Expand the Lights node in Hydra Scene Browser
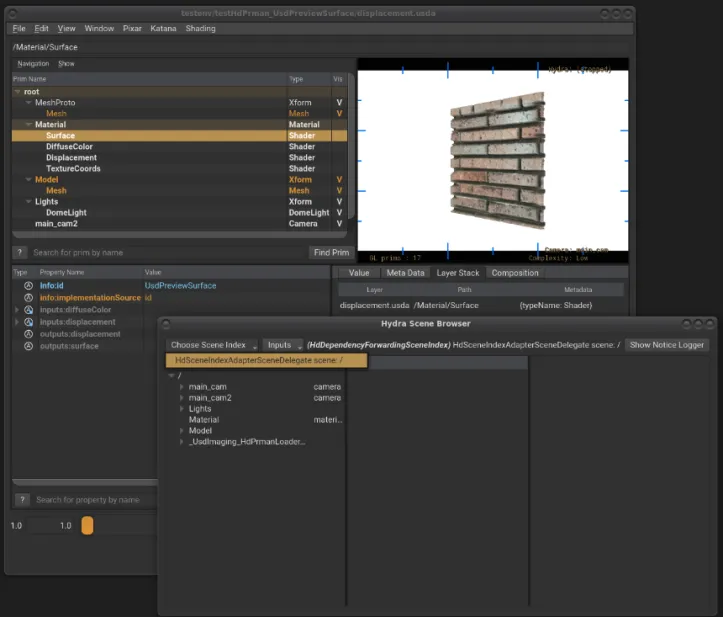Viewport: 724px width, 617px height. click(x=181, y=409)
